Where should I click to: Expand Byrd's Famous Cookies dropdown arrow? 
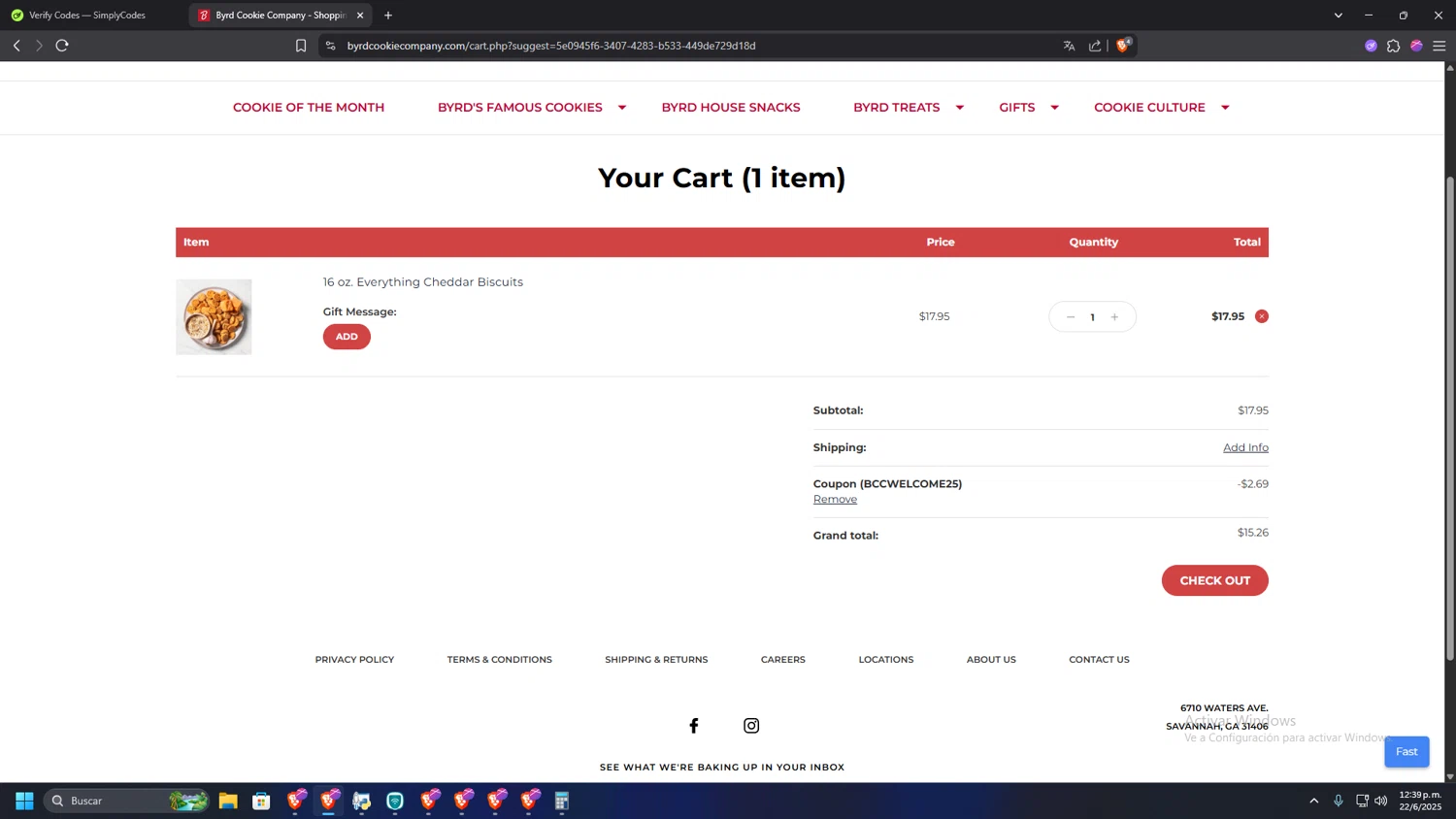tap(622, 108)
